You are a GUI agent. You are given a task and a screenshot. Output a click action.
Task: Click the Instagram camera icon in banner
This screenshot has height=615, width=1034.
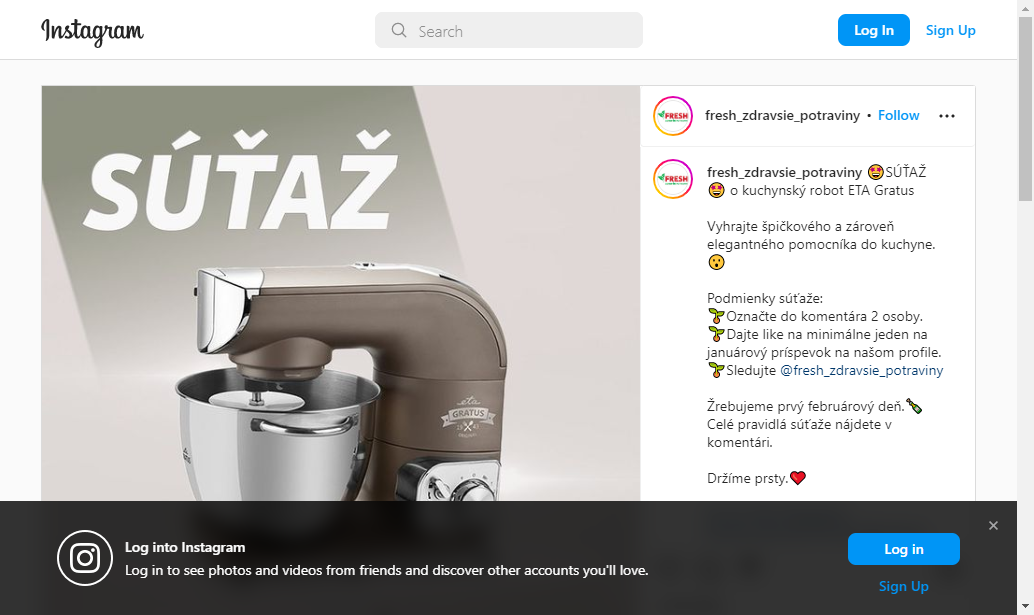85,558
